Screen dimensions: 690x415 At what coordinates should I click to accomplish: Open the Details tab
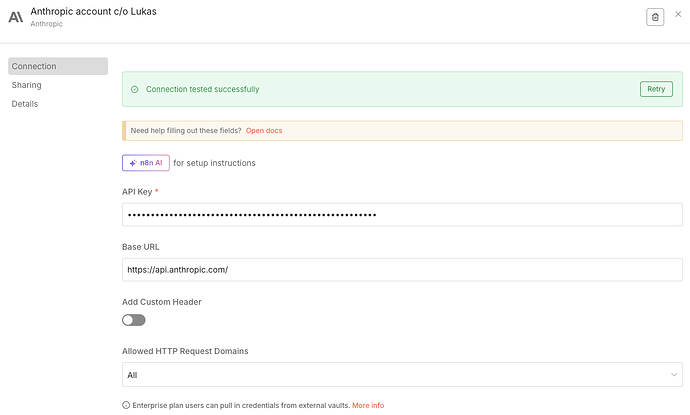(x=26, y=104)
